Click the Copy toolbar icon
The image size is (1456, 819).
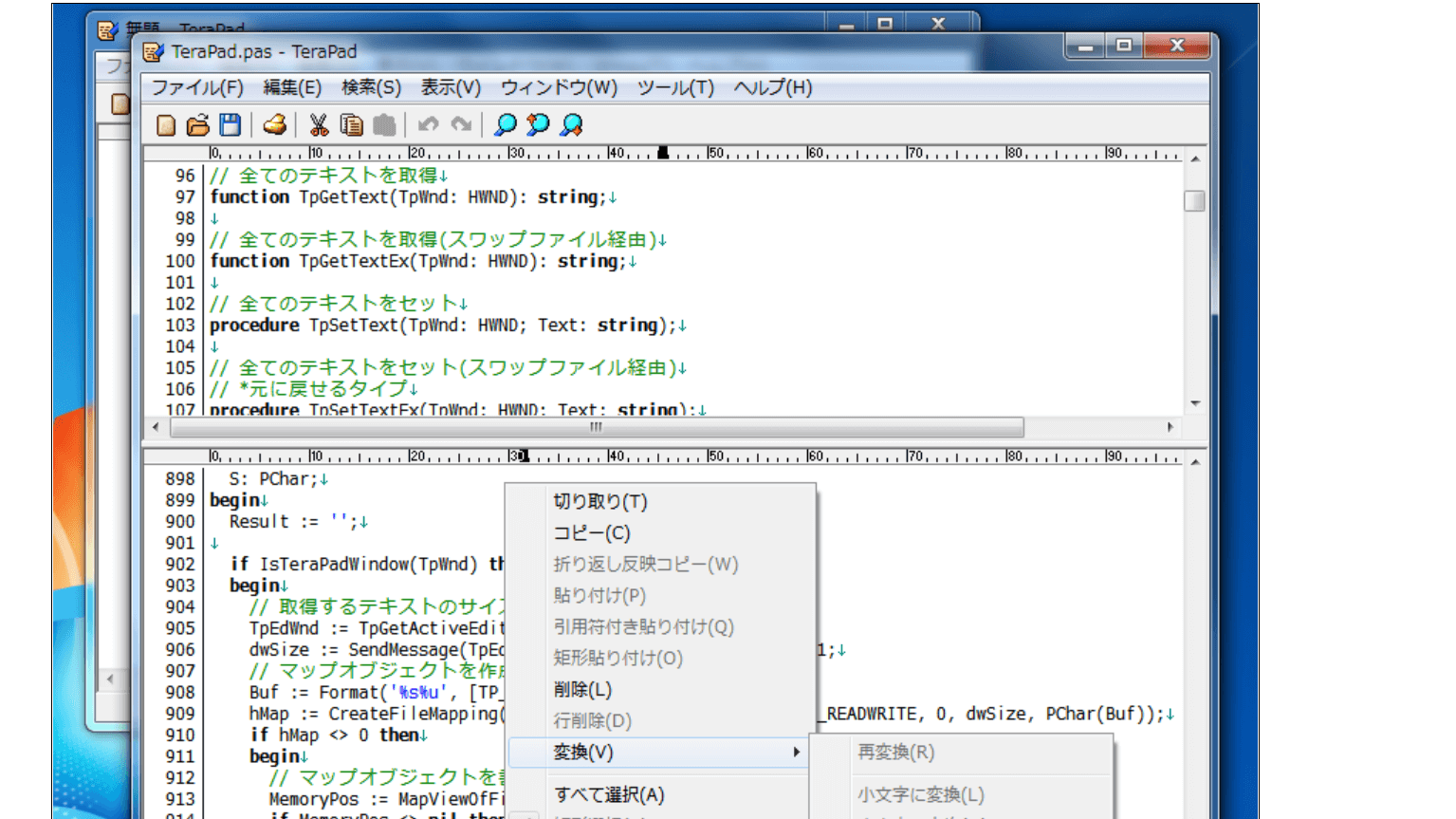click(x=351, y=125)
